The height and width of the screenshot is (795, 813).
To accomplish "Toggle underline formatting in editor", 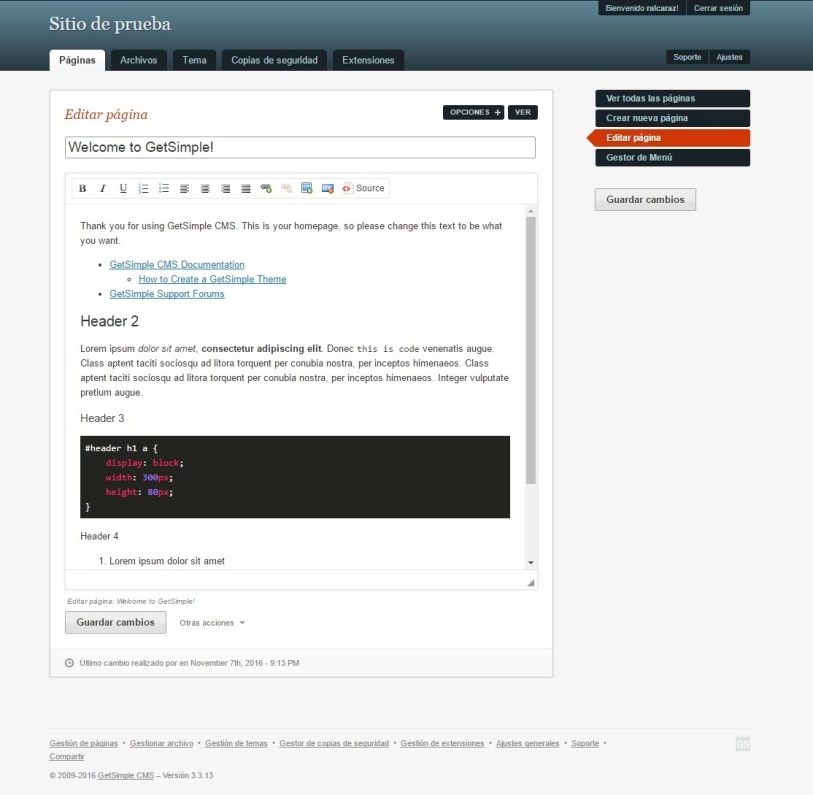I will click(123, 188).
